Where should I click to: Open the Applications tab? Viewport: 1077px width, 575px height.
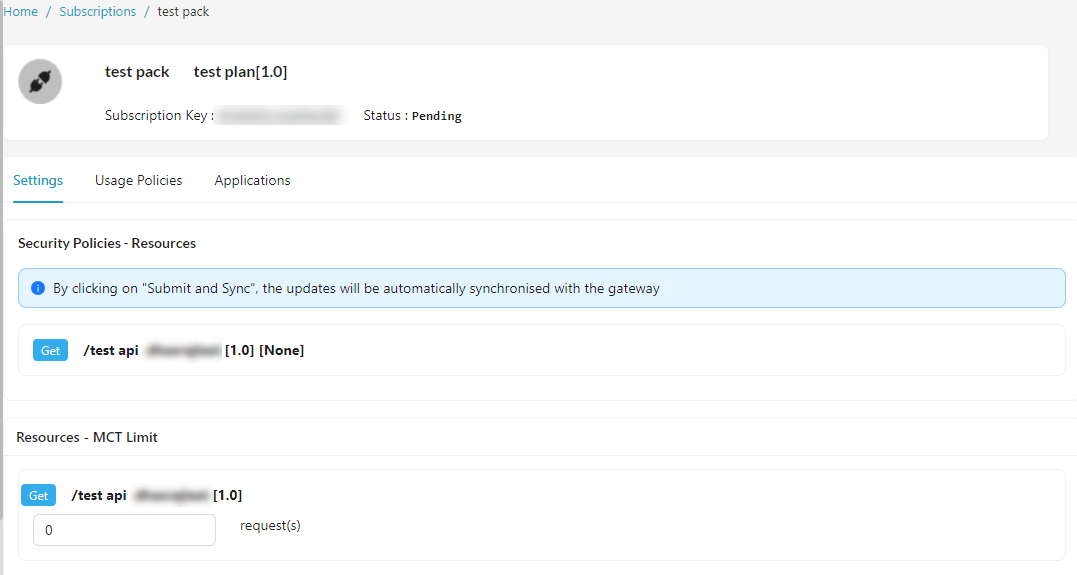coord(252,180)
